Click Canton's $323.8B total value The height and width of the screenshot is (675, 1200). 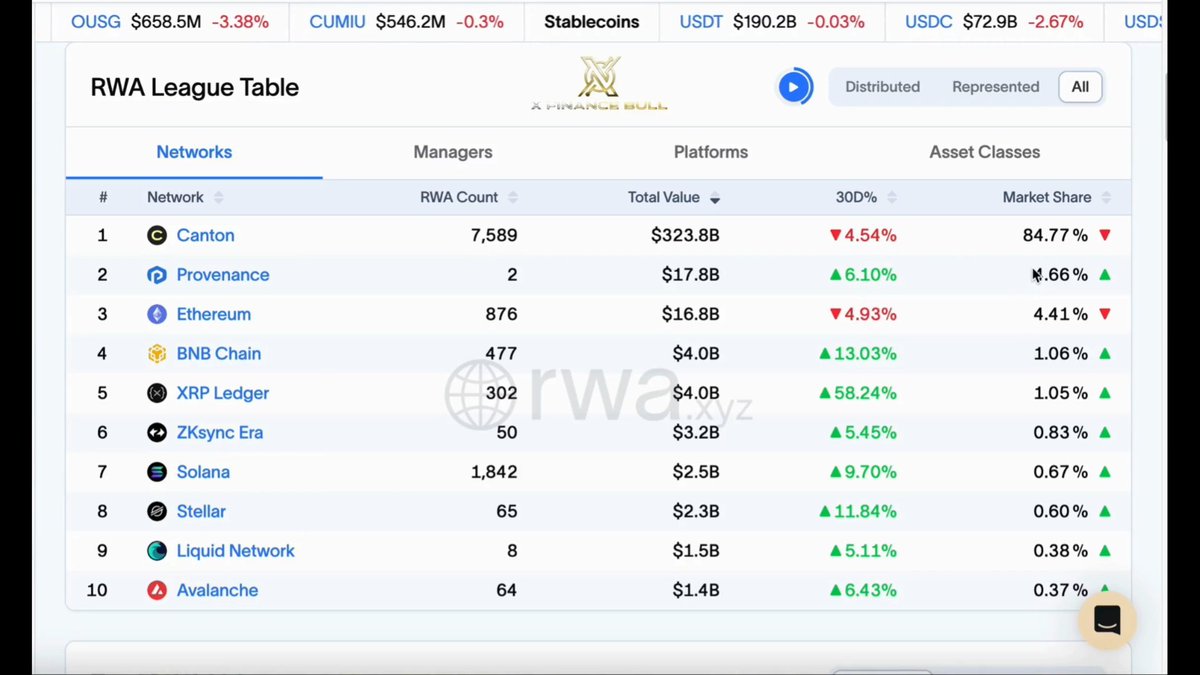click(x=685, y=236)
